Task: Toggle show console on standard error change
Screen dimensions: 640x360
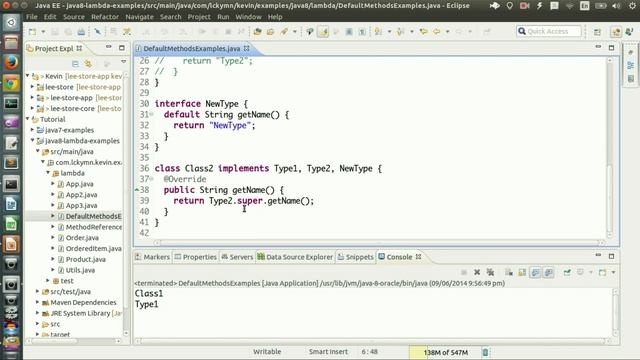Action: pos(549,272)
